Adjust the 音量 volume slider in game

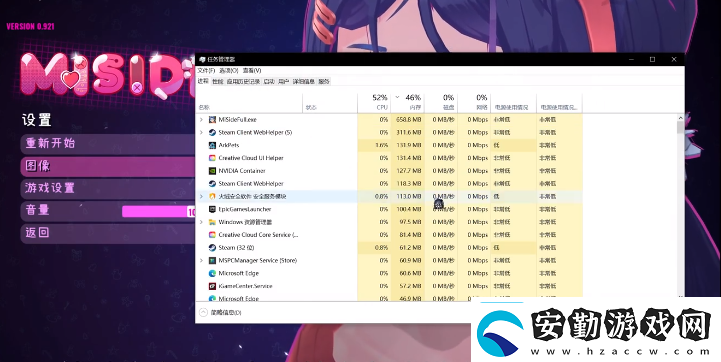[x=159, y=211]
